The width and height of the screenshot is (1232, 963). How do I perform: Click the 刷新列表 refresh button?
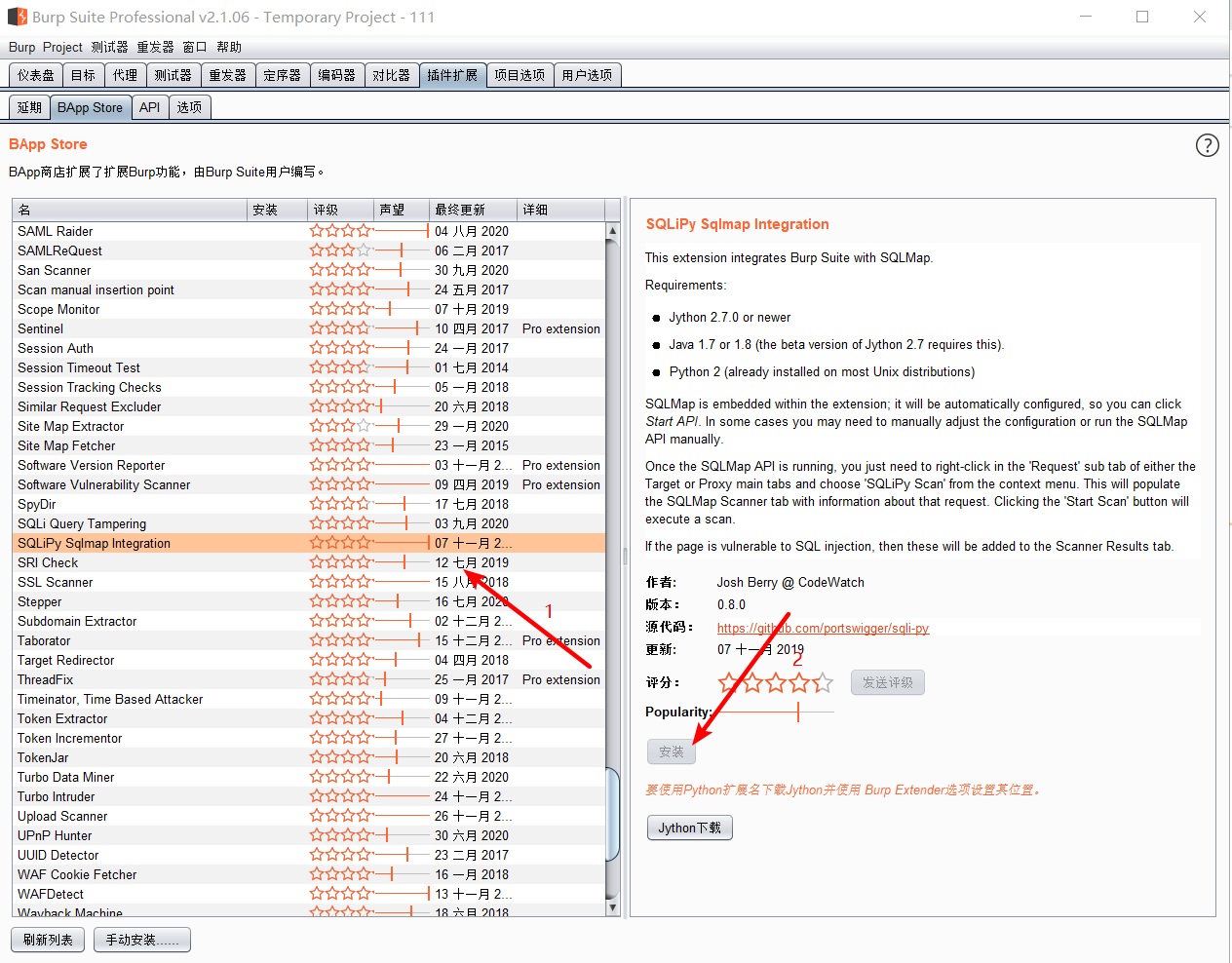(47, 939)
